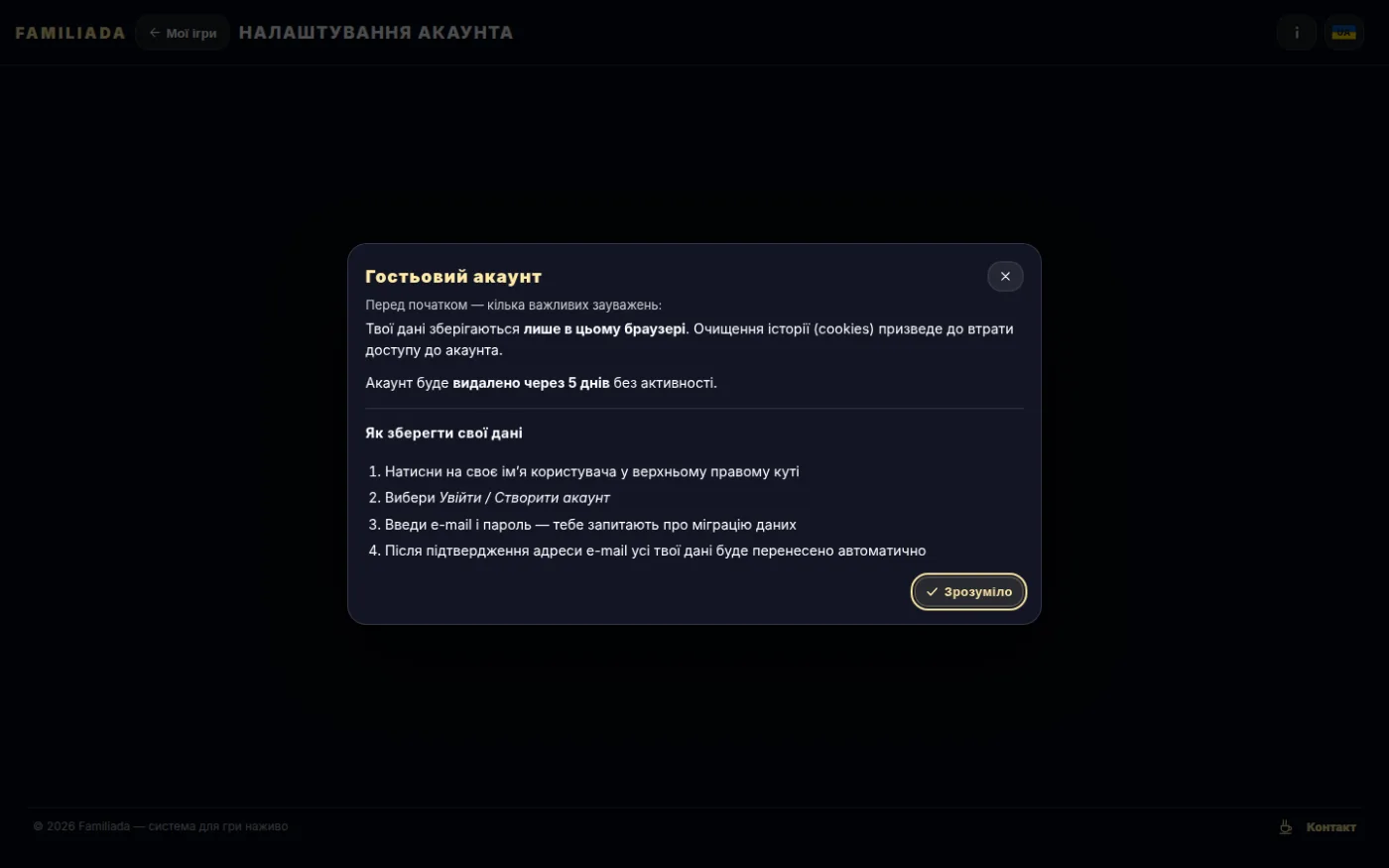Confirm with the Зрозуміло button
This screenshot has height=868, width=1389.
click(968, 592)
